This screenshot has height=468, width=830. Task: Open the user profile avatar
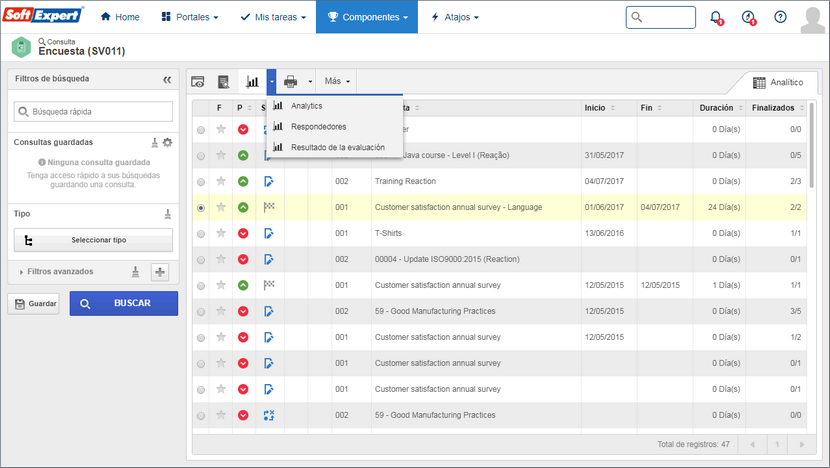[813, 20]
